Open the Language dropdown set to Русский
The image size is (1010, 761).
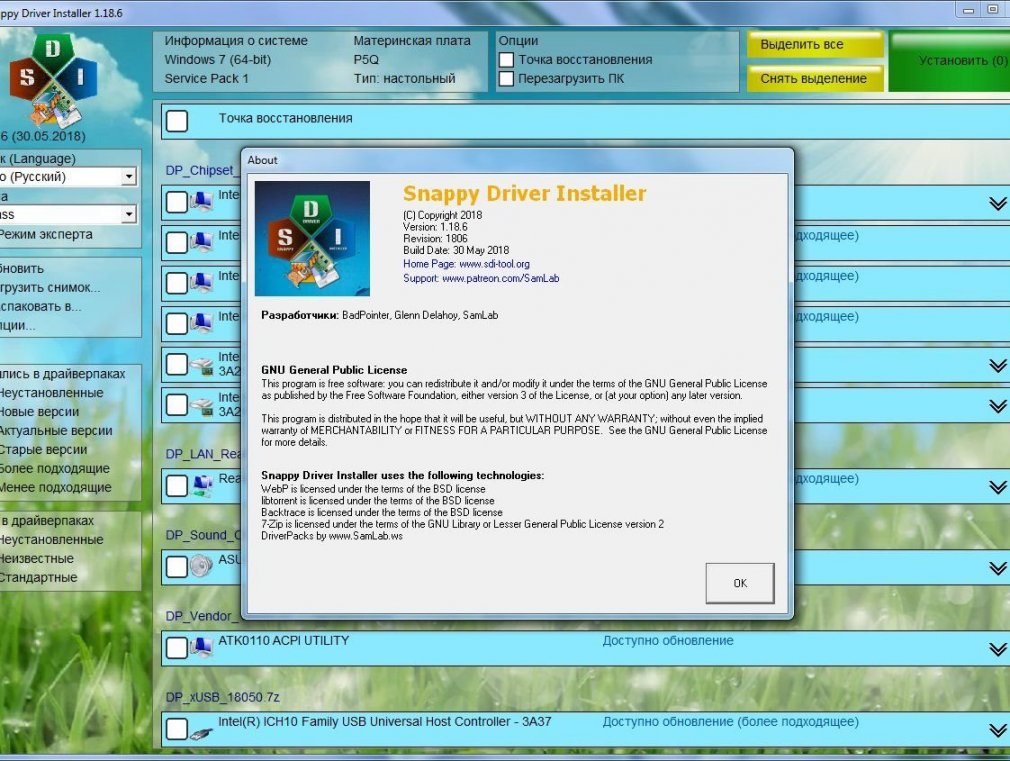(x=129, y=176)
